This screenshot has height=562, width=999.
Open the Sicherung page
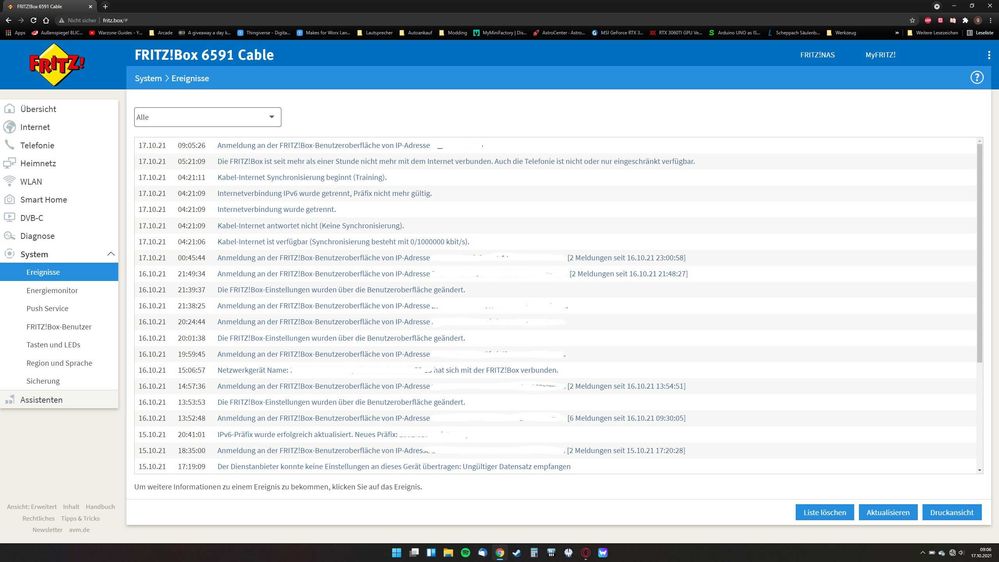pyautogui.click(x=43, y=381)
